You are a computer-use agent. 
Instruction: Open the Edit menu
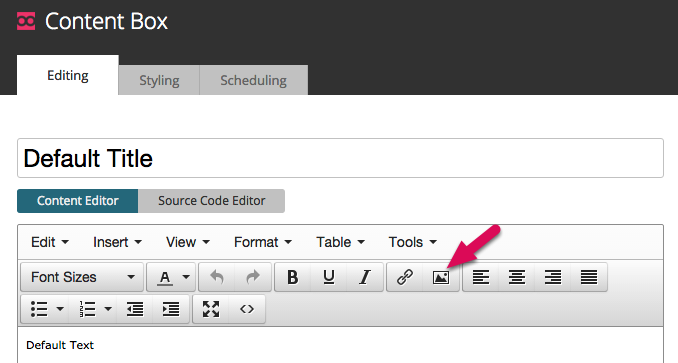50,242
